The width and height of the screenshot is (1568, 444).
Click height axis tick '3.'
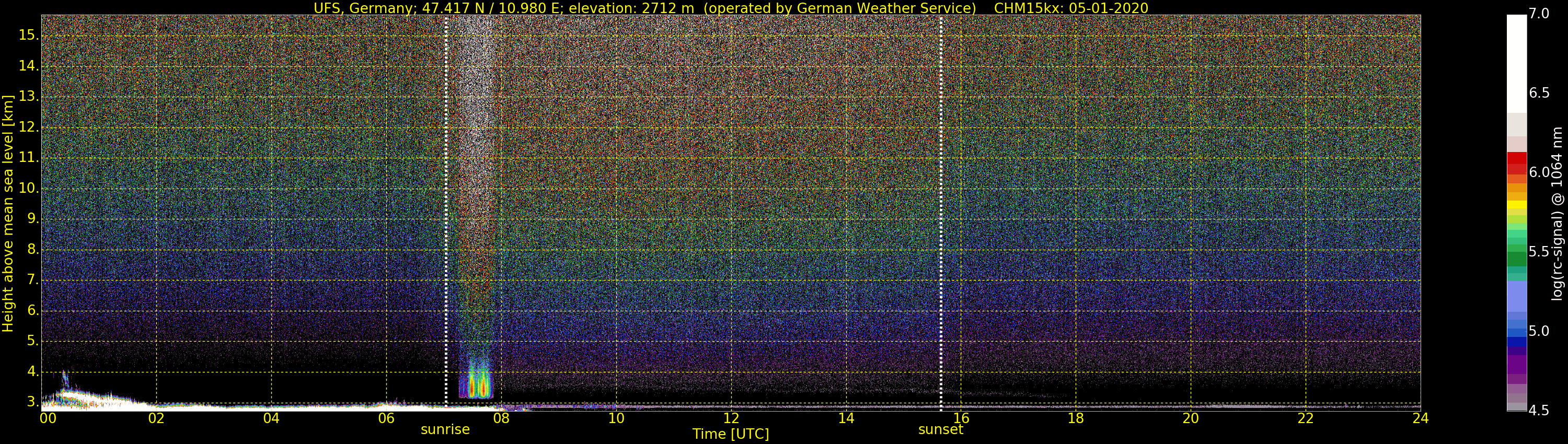[33, 402]
